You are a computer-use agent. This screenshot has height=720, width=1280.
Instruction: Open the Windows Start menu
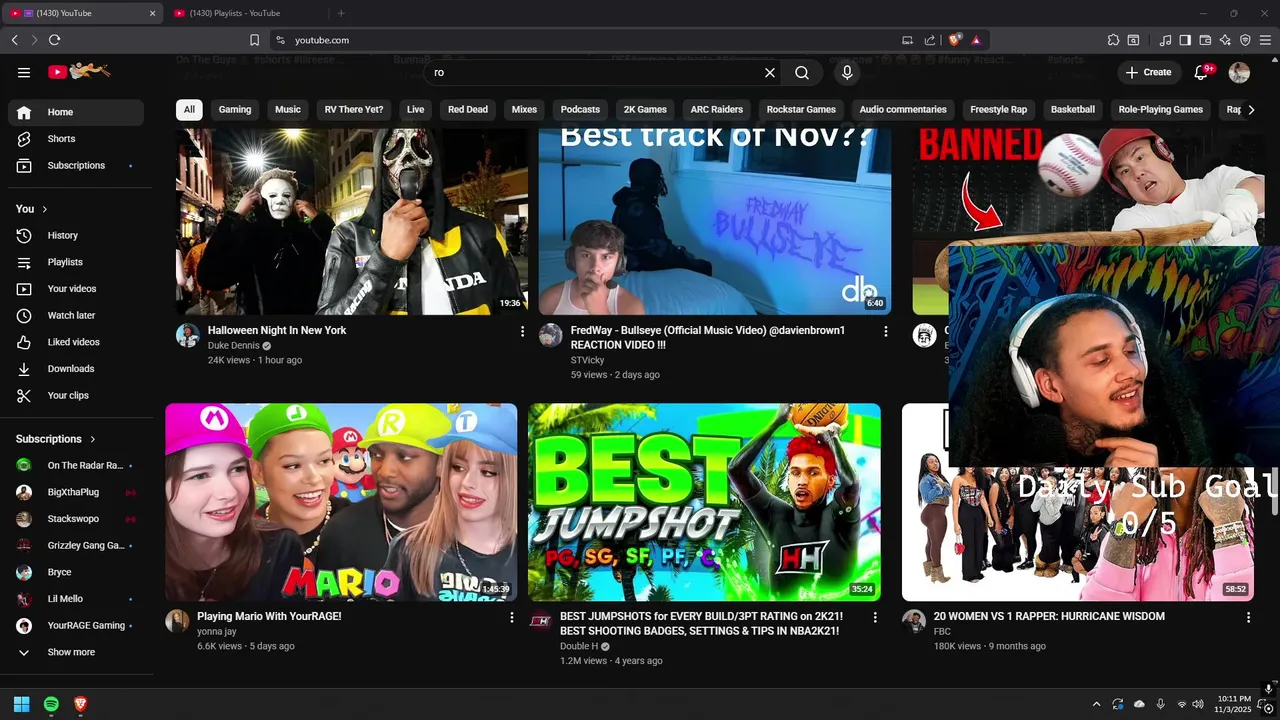22,704
